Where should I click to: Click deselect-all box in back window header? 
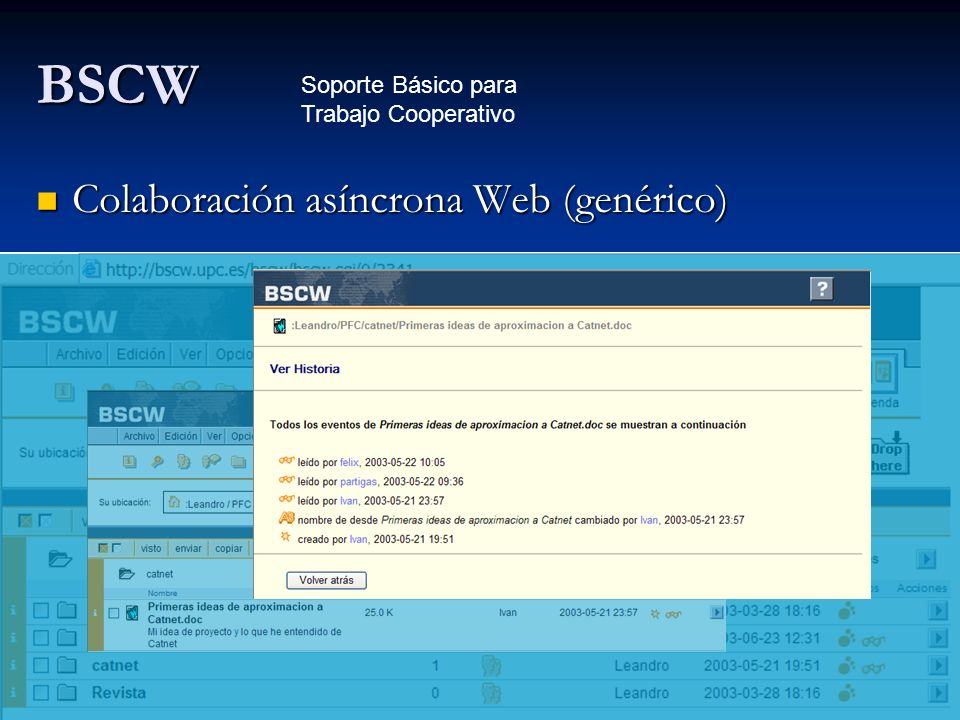coord(45,520)
